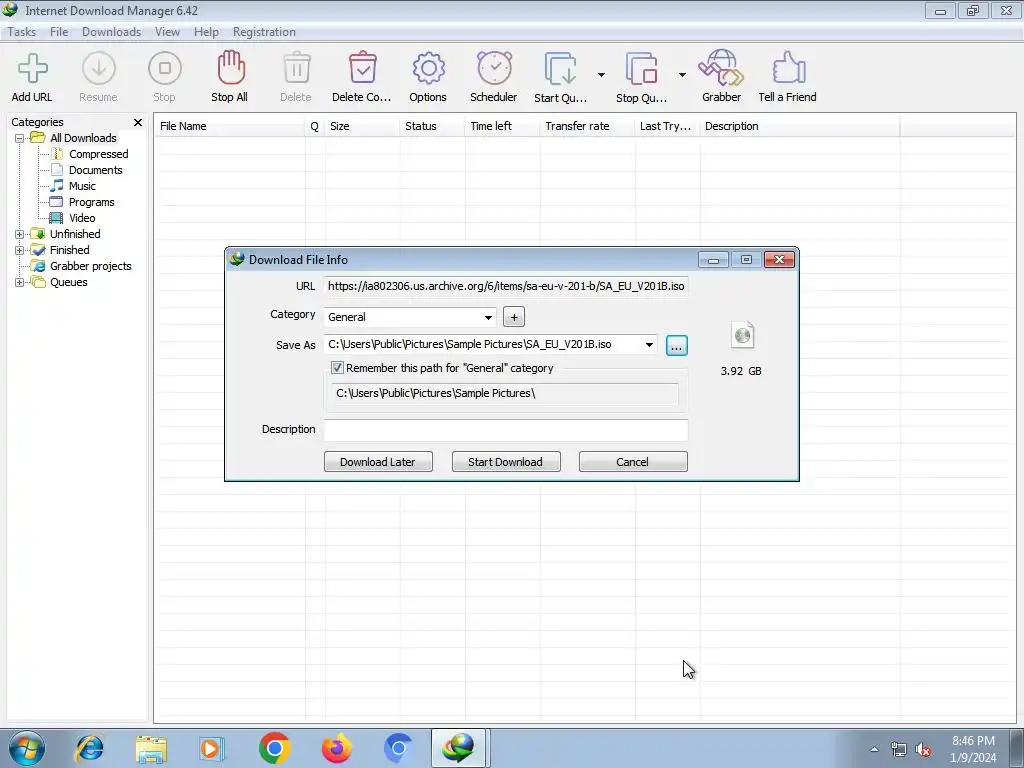This screenshot has height=768, width=1024.
Task: Sort by Time left column header
Action: point(503,126)
